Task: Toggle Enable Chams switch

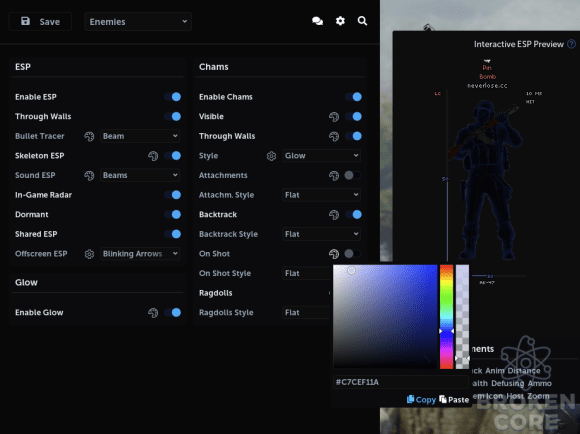Action: pos(353,97)
